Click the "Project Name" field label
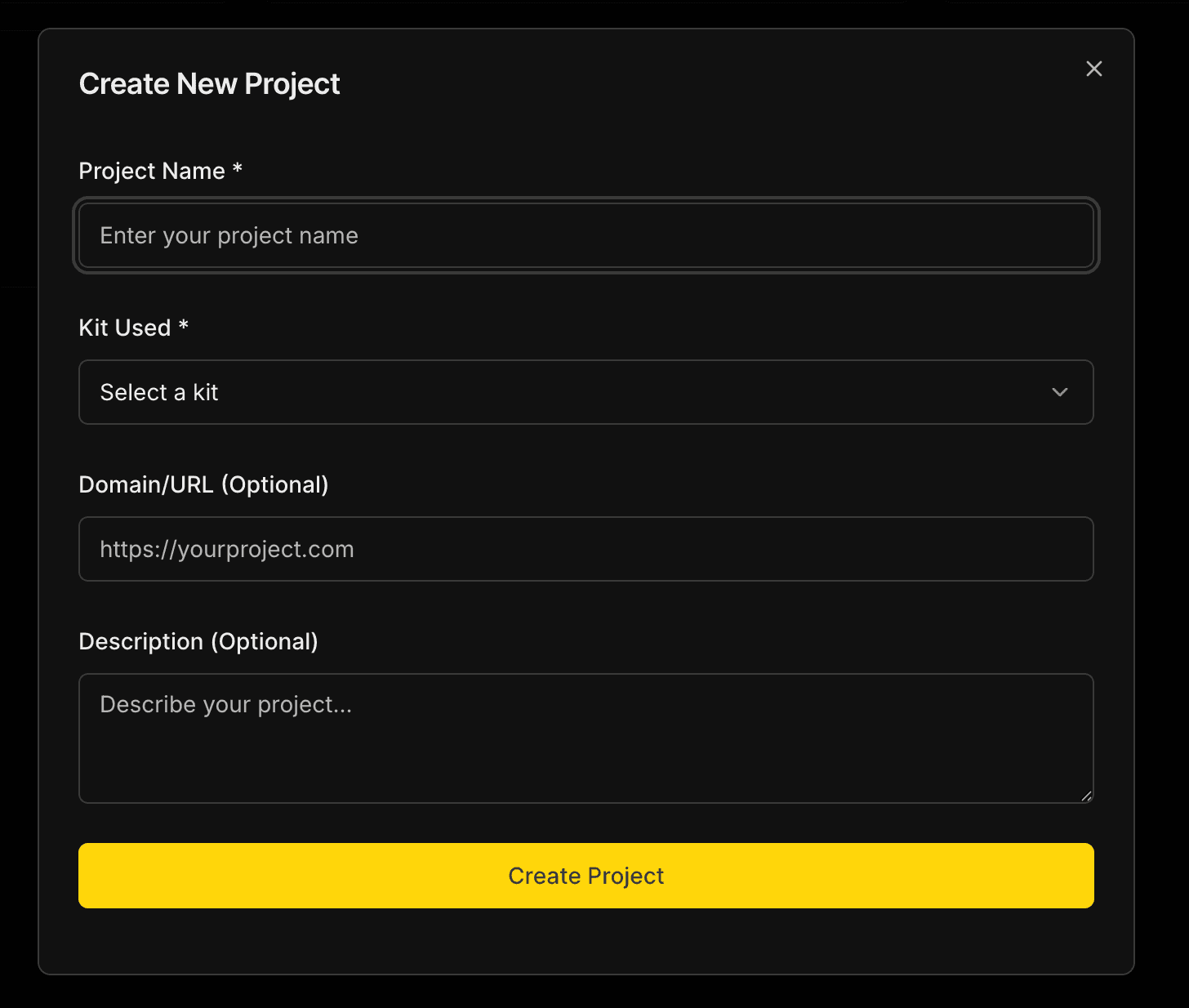The width and height of the screenshot is (1189, 1008). pyautogui.click(x=152, y=171)
